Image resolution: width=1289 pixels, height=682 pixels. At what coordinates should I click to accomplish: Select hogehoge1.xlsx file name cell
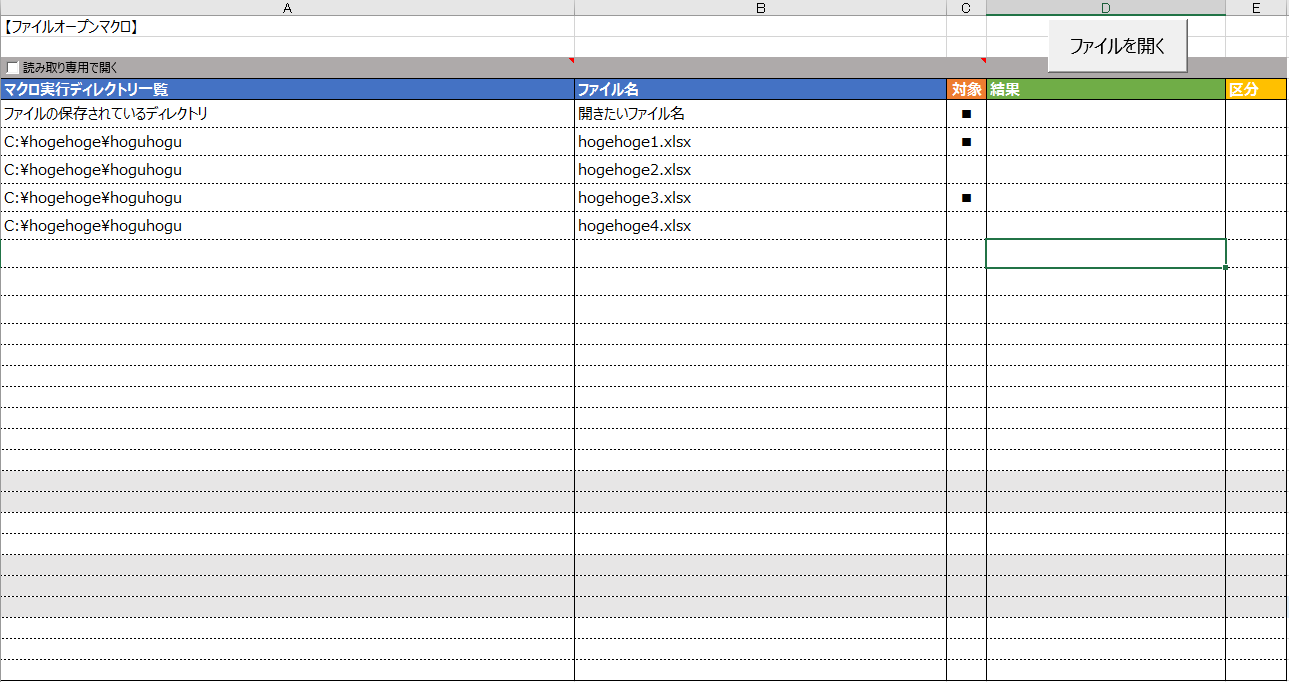(760, 142)
